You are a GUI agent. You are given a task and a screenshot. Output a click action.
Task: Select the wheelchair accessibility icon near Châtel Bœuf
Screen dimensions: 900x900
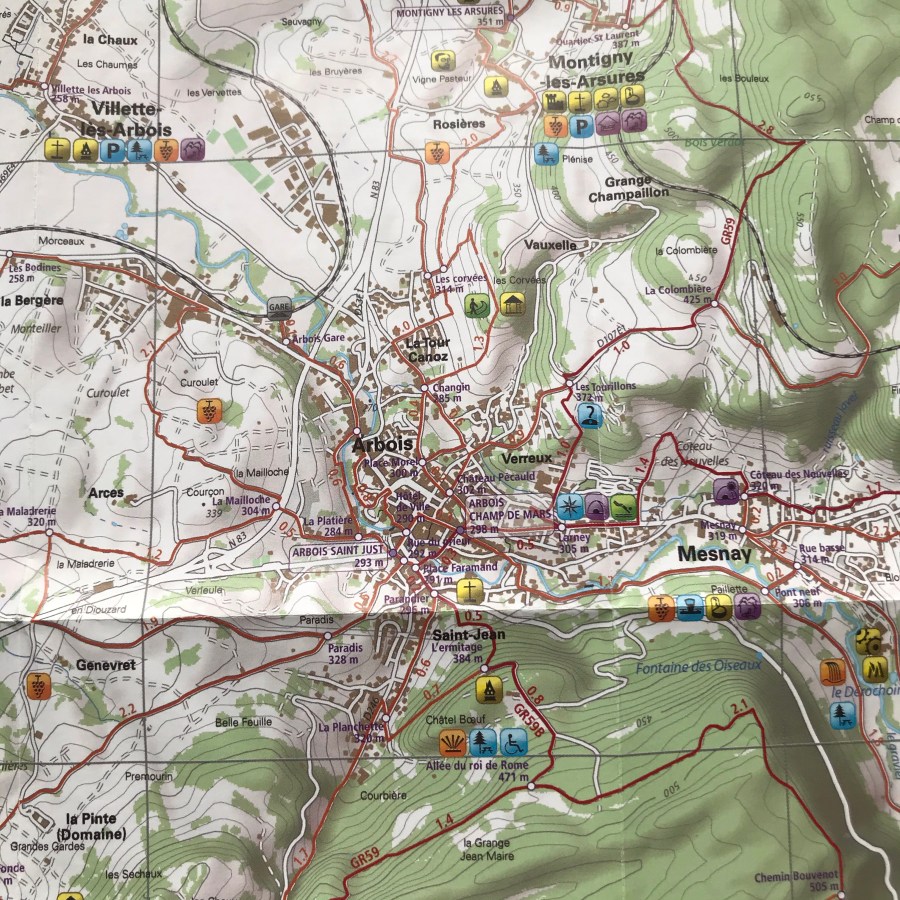(x=513, y=741)
